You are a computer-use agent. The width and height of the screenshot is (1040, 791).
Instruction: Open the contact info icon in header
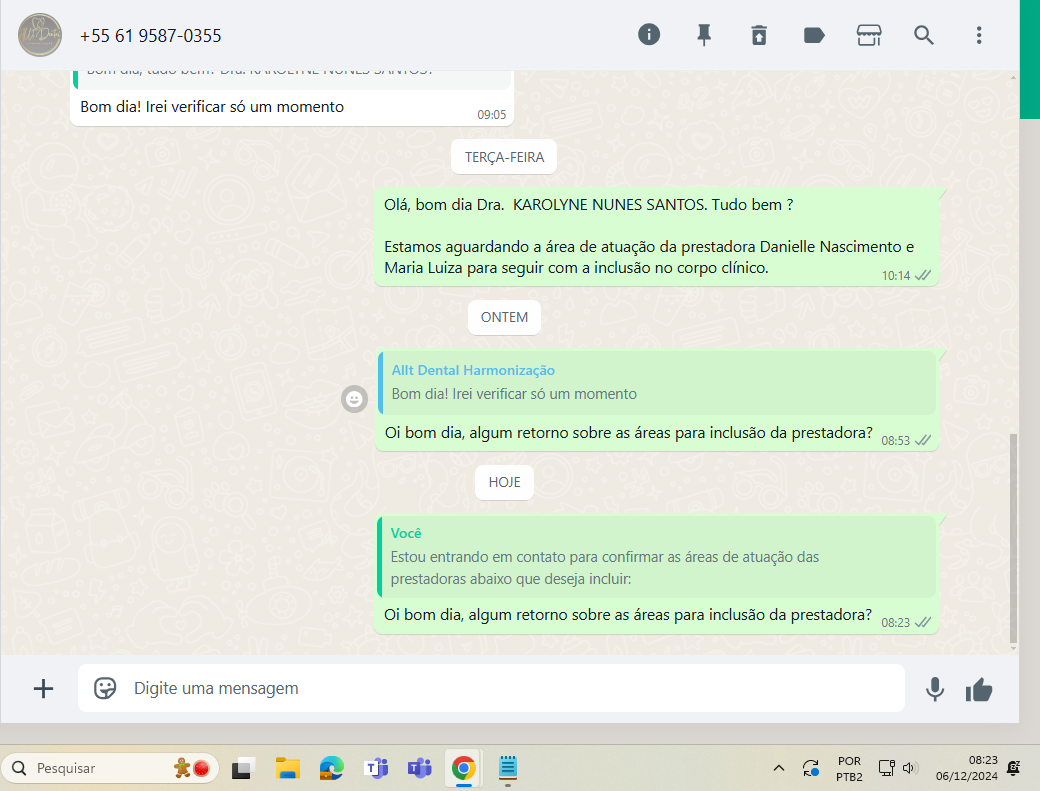pyautogui.click(x=649, y=35)
